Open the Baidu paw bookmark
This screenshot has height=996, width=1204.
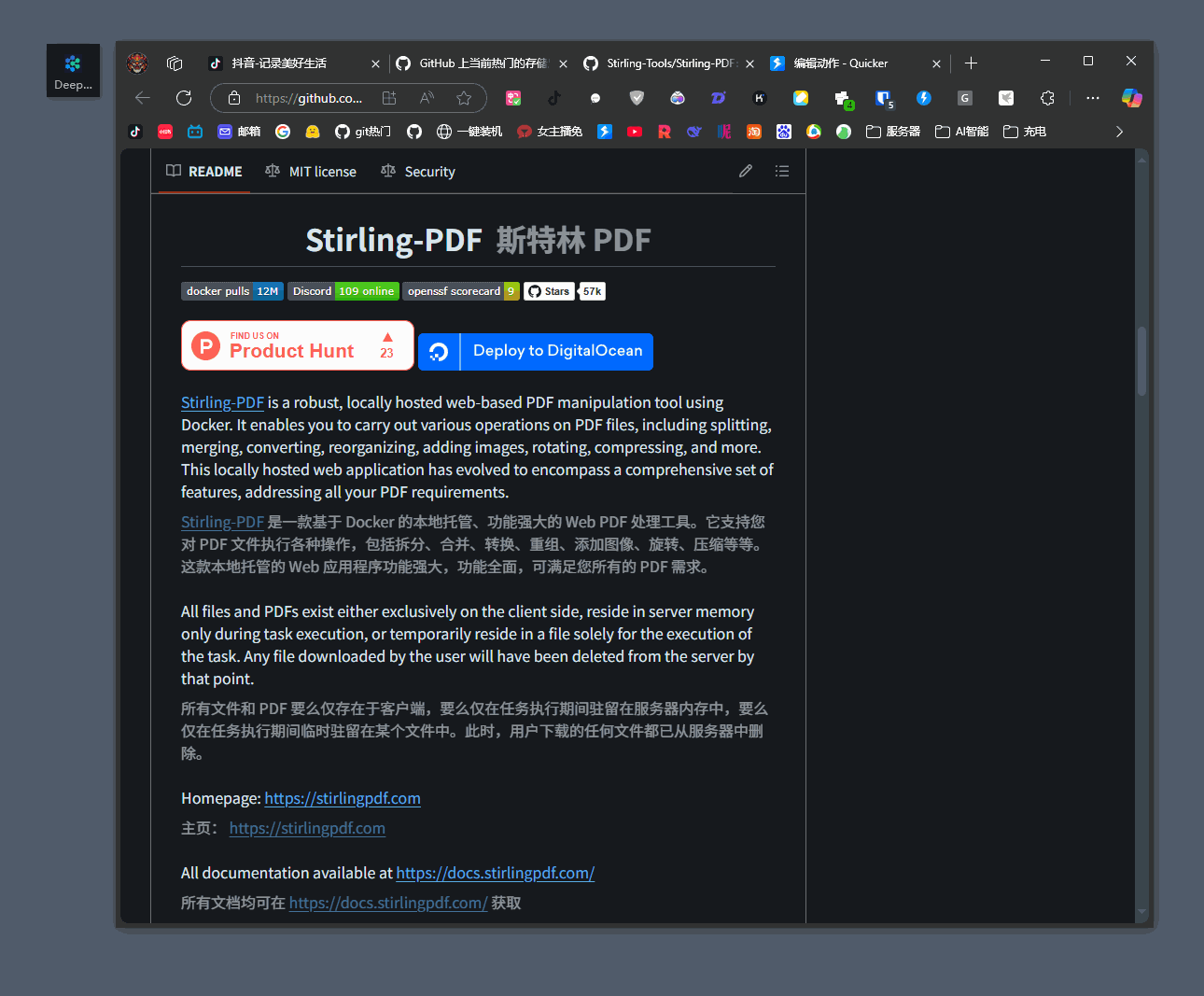(784, 132)
